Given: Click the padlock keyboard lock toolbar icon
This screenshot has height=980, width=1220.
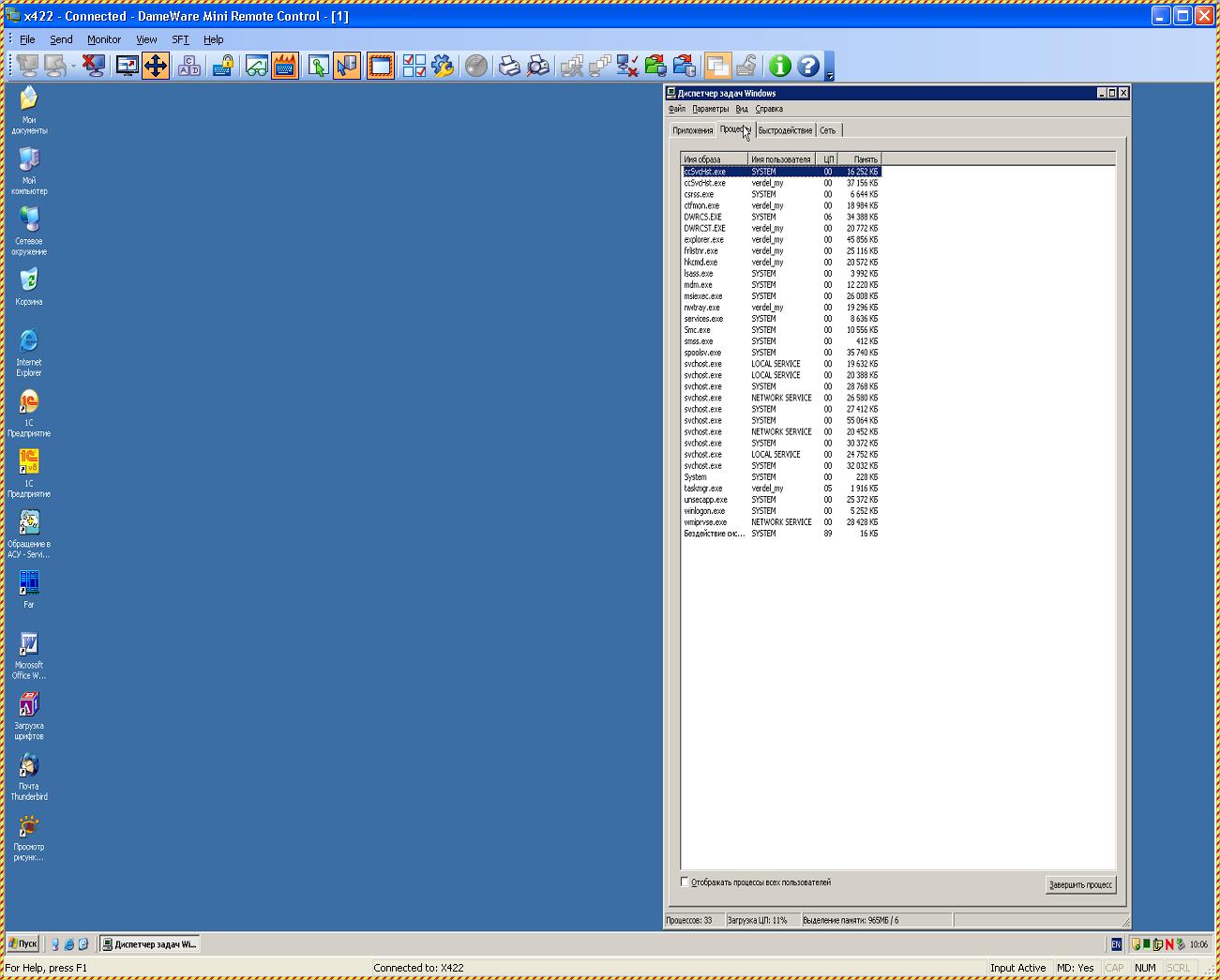Looking at the screenshot, I should (223, 66).
